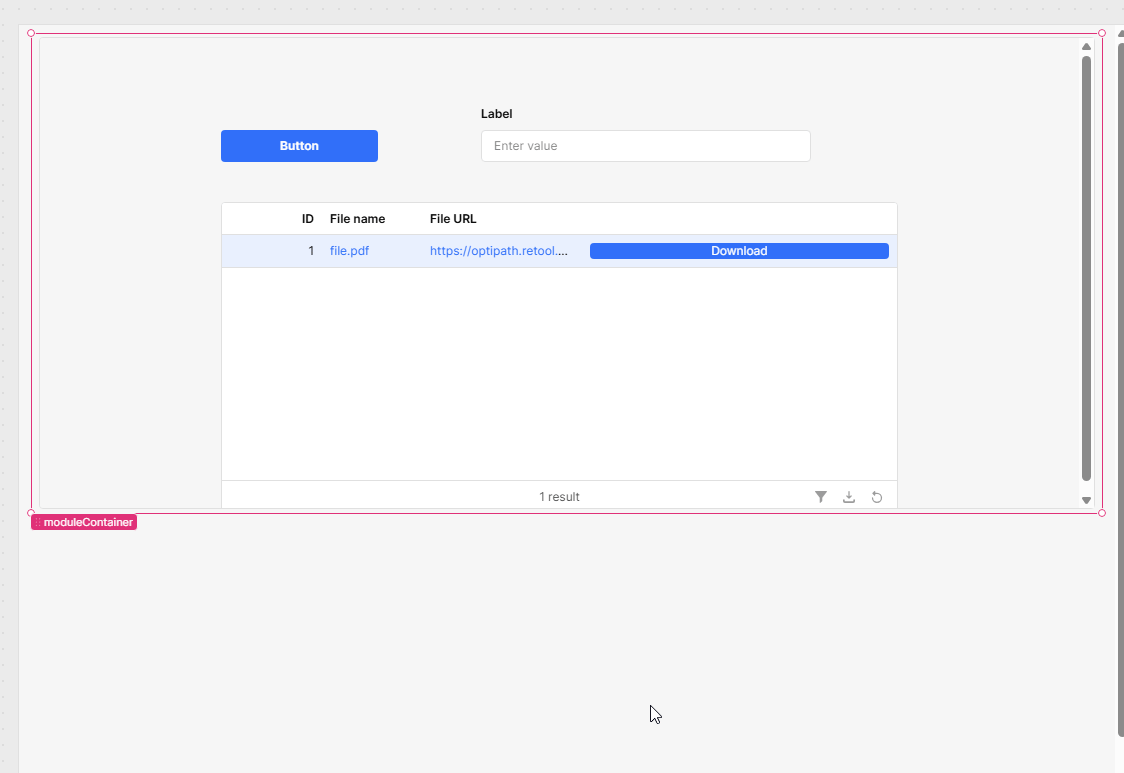This screenshot has height=773, width=1124.
Task: Click the File name column header
Action: (x=357, y=219)
